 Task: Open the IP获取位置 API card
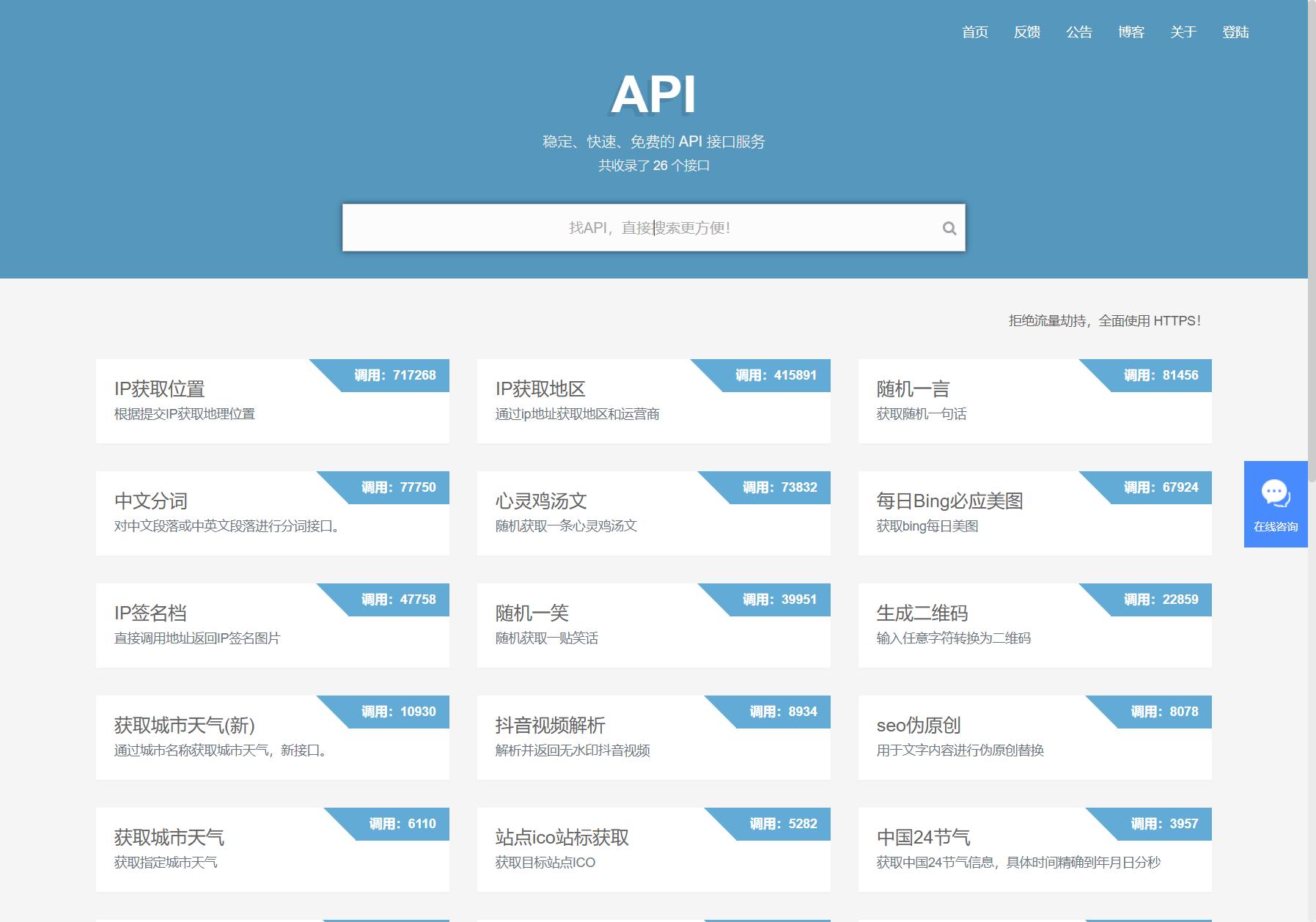tap(273, 401)
